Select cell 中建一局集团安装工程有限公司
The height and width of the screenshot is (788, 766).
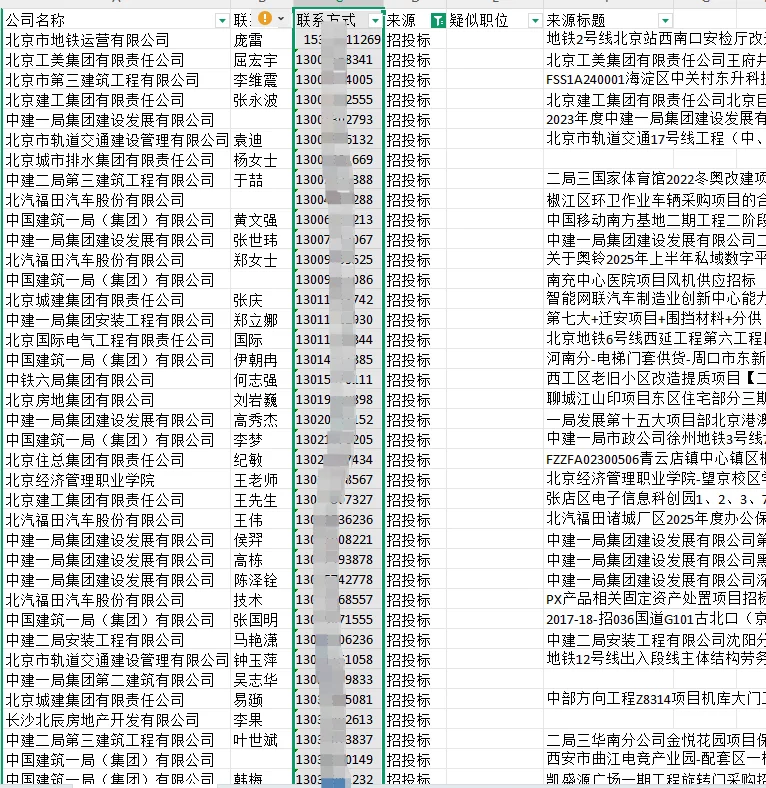[116, 320]
